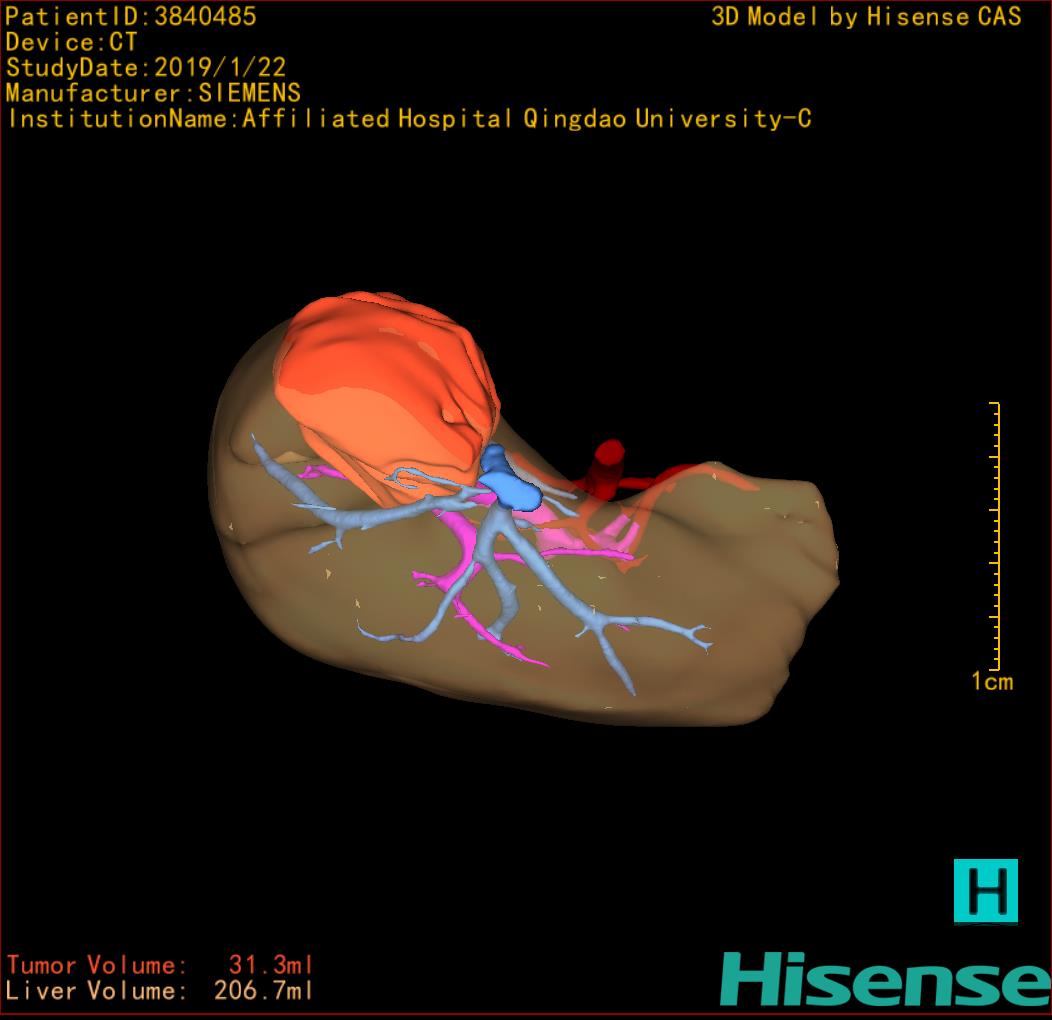1052x1020 pixels.
Task: Click the Hisense brand logo text
Action: tap(885, 978)
